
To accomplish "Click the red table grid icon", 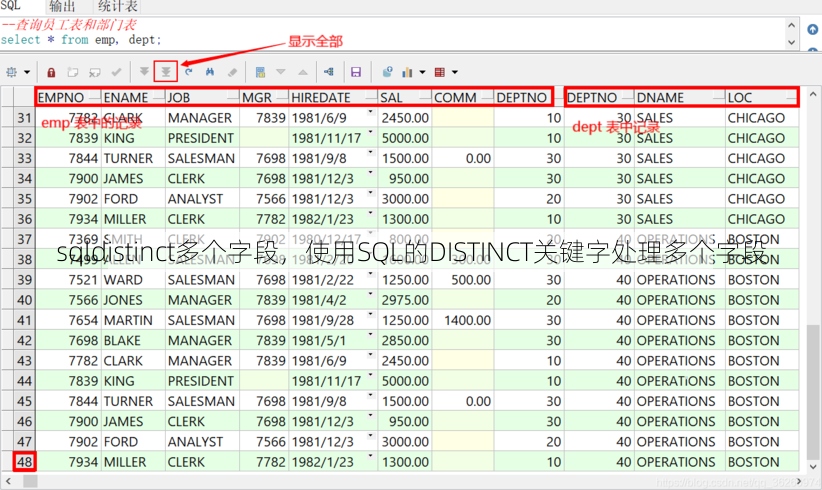I will coord(440,72).
